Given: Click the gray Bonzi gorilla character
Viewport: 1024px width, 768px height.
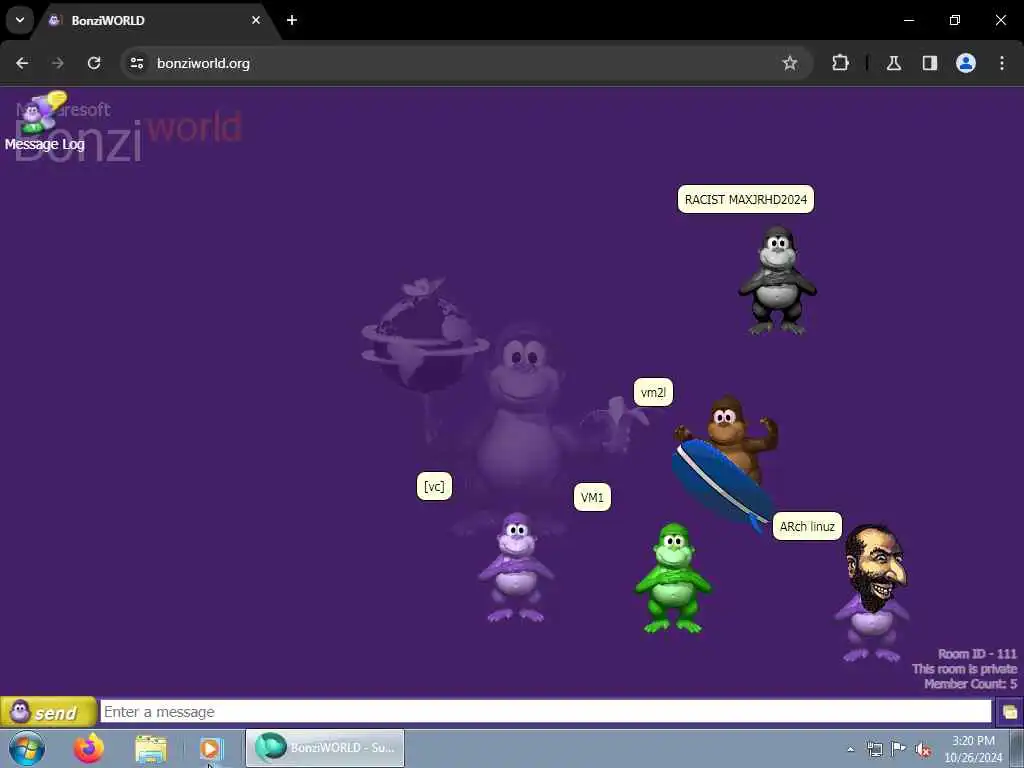Looking at the screenshot, I should tap(777, 281).
